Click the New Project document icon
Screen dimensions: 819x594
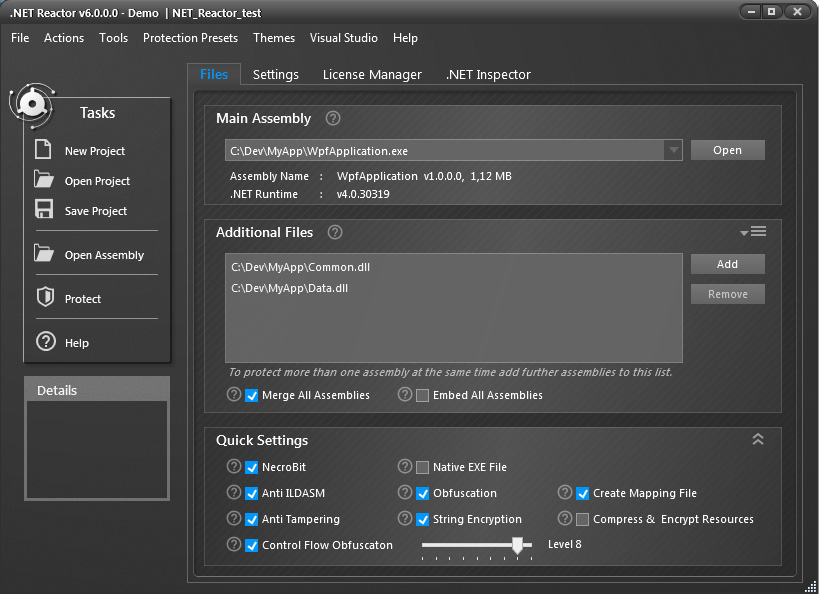[x=43, y=150]
